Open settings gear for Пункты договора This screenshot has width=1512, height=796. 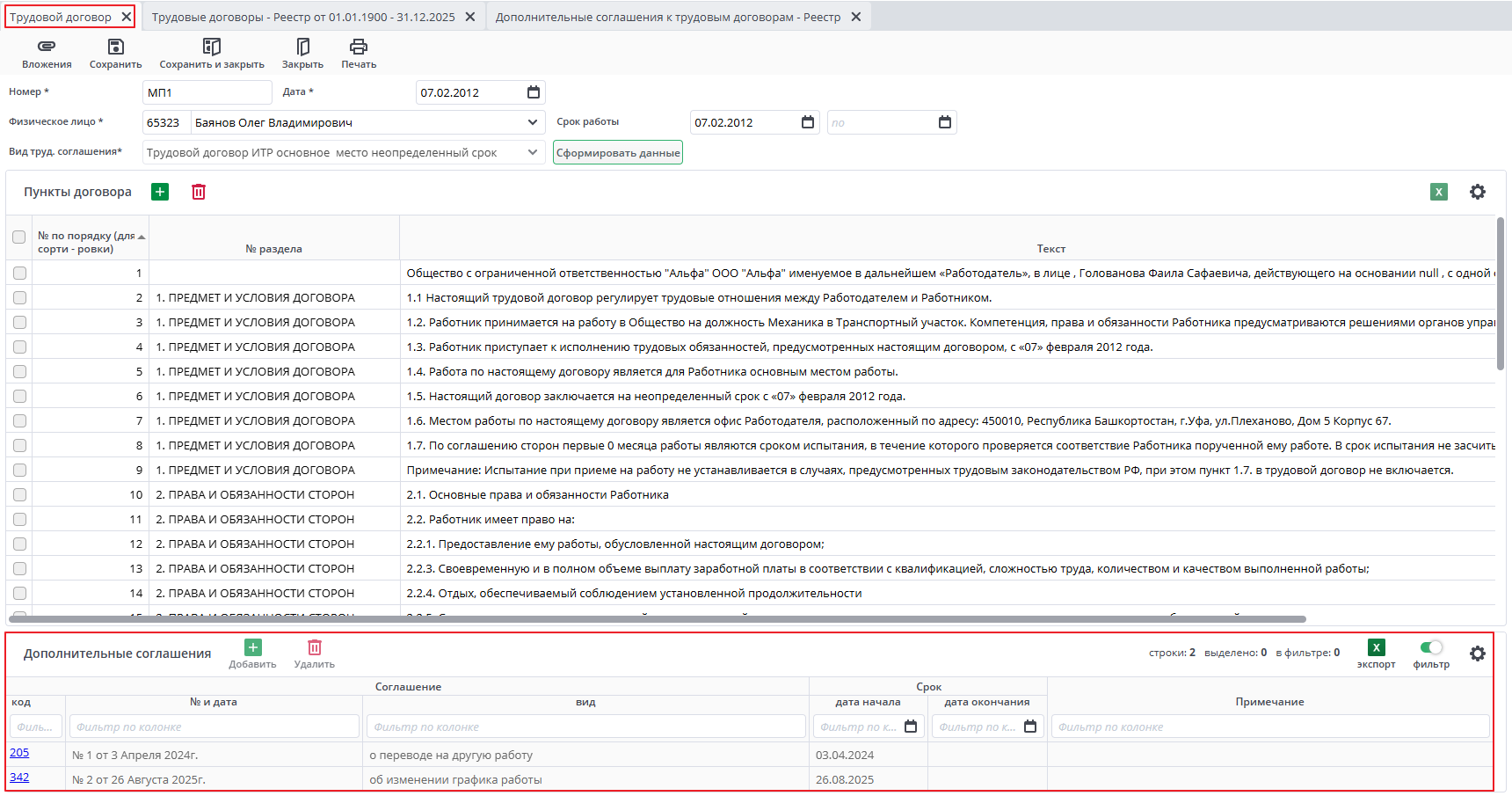[1478, 192]
